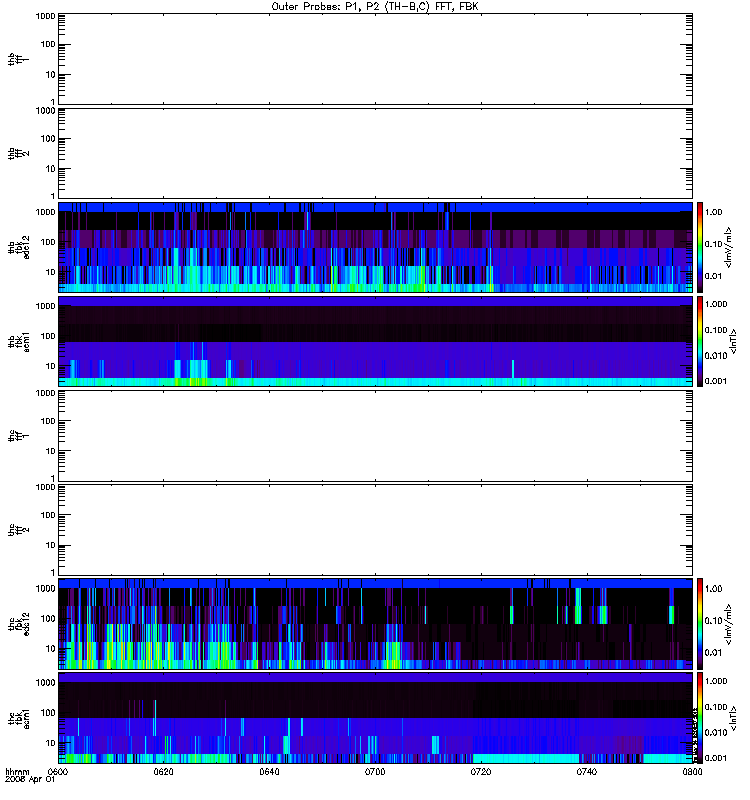Select the thb fbk scm1 color bar

pyautogui.click(x=700, y=341)
